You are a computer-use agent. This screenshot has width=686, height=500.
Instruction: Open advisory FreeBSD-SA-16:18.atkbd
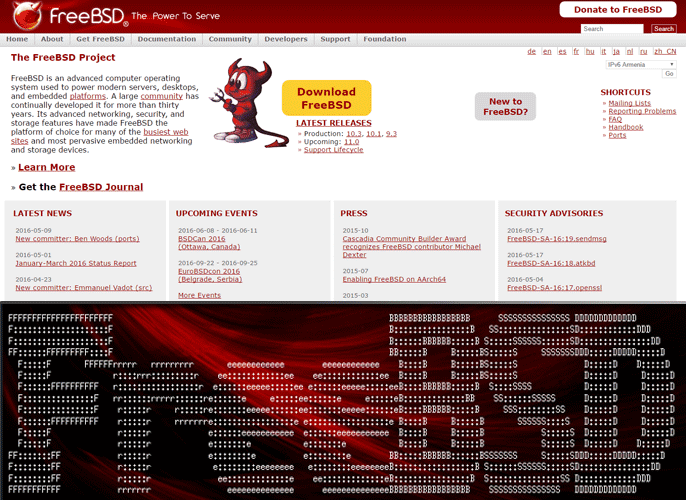click(x=551, y=263)
